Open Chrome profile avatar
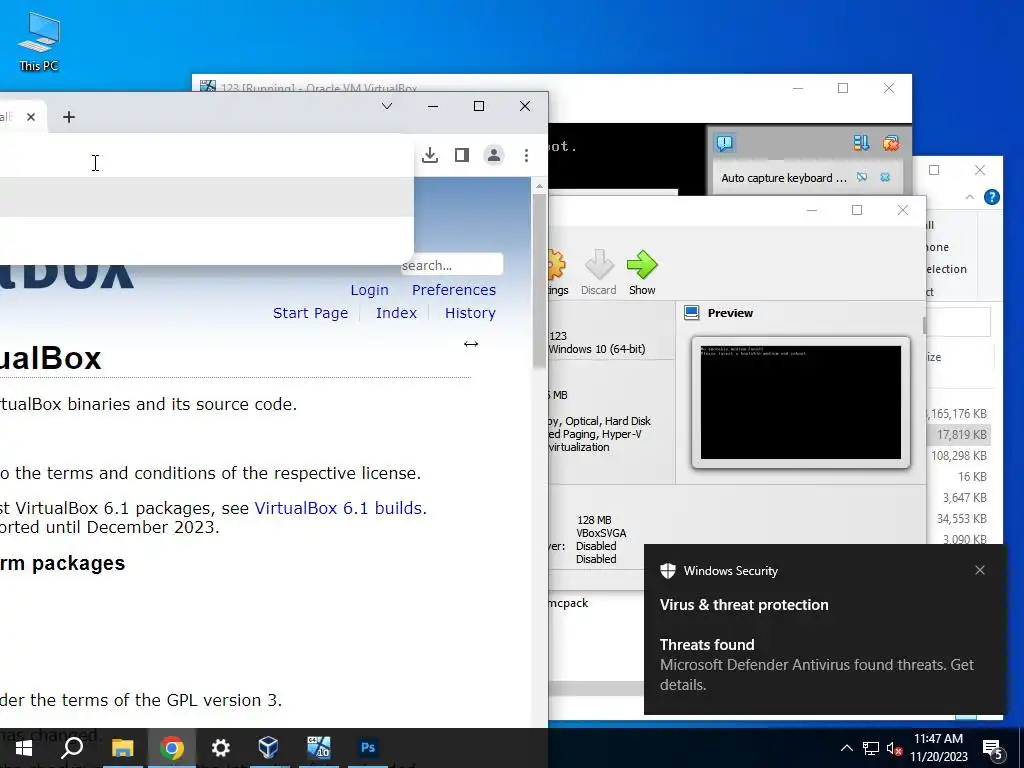Viewport: 1024px width, 768px height. pyautogui.click(x=494, y=155)
